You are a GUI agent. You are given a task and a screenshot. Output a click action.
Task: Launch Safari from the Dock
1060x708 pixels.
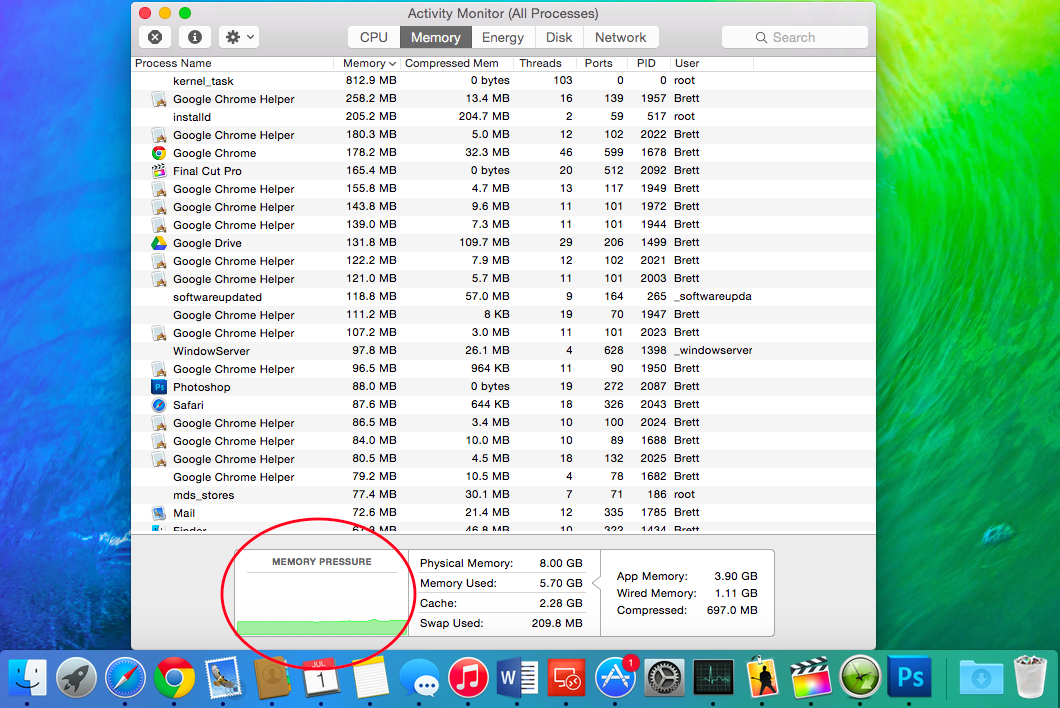point(125,677)
